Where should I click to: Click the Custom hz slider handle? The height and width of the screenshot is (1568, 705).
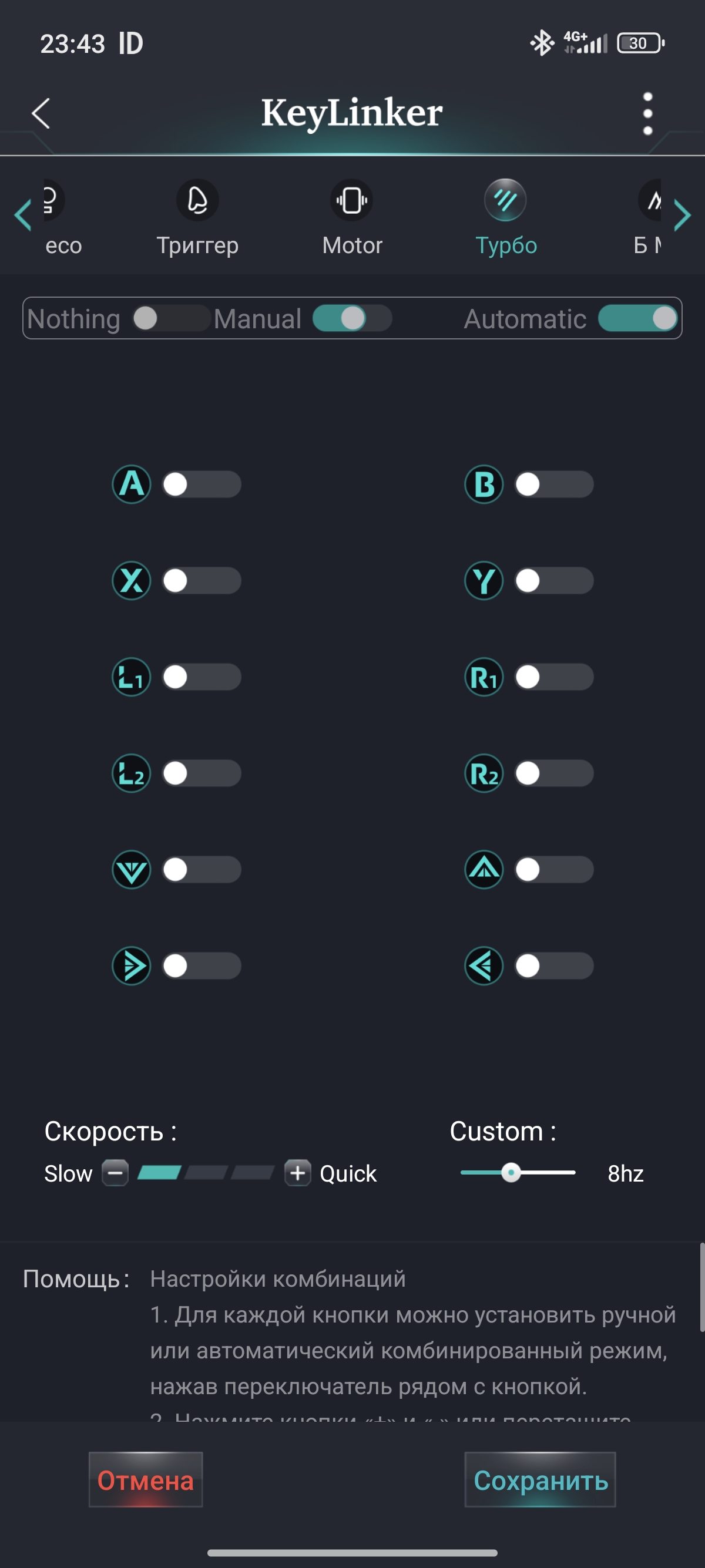click(511, 1172)
